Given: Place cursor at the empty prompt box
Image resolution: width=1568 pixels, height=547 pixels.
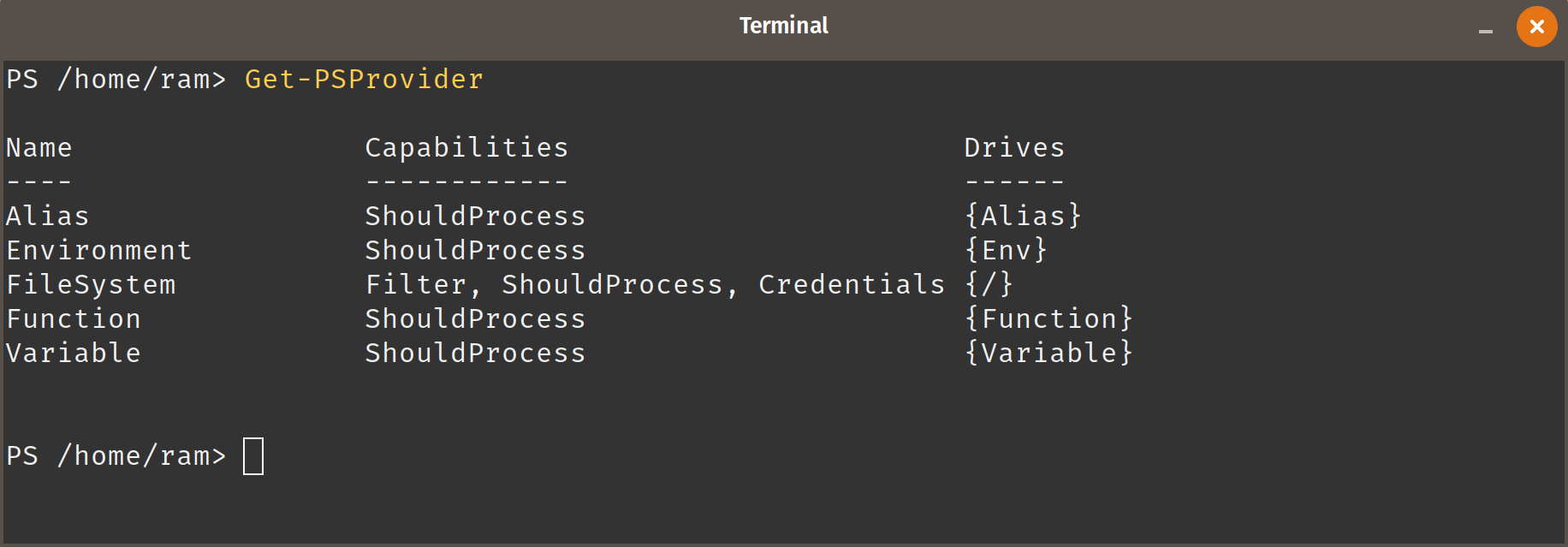Looking at the screenshot, I should pyautogui.click(x=253, y=456).
